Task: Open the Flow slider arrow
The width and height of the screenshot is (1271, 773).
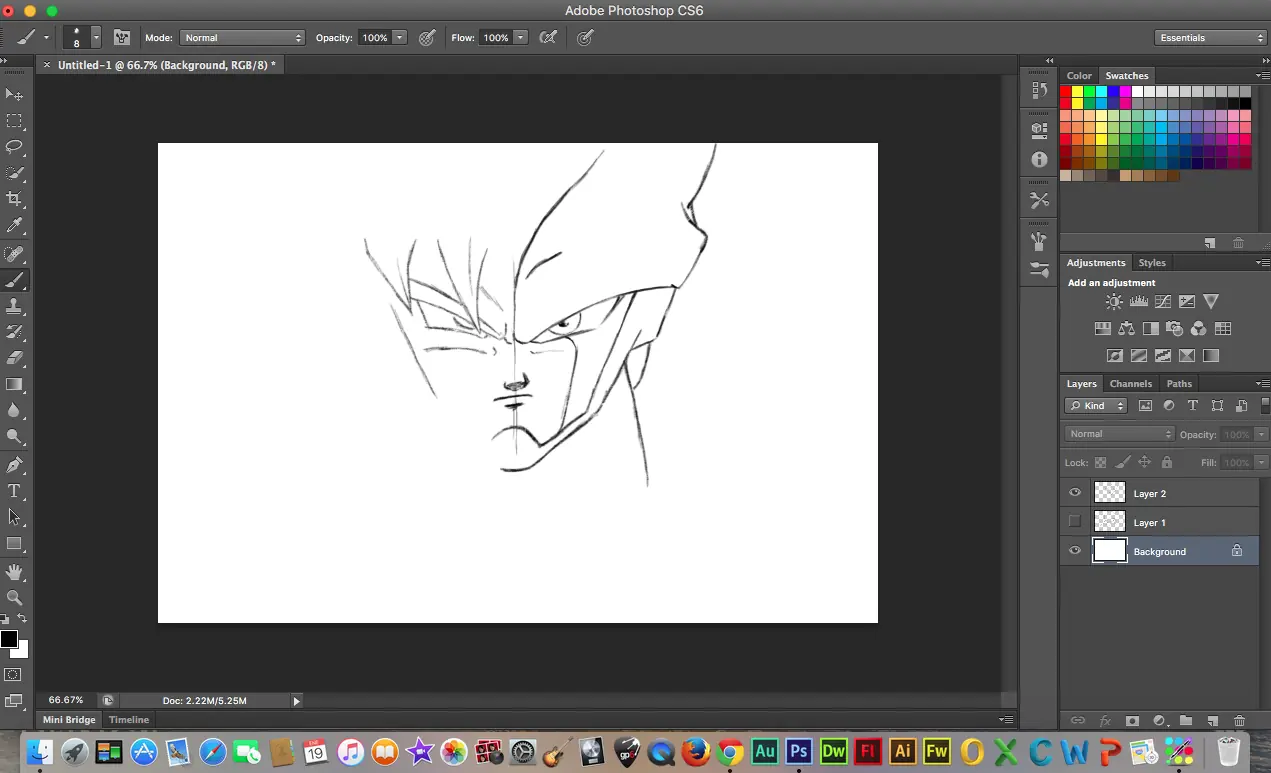Action: (521, 38)
